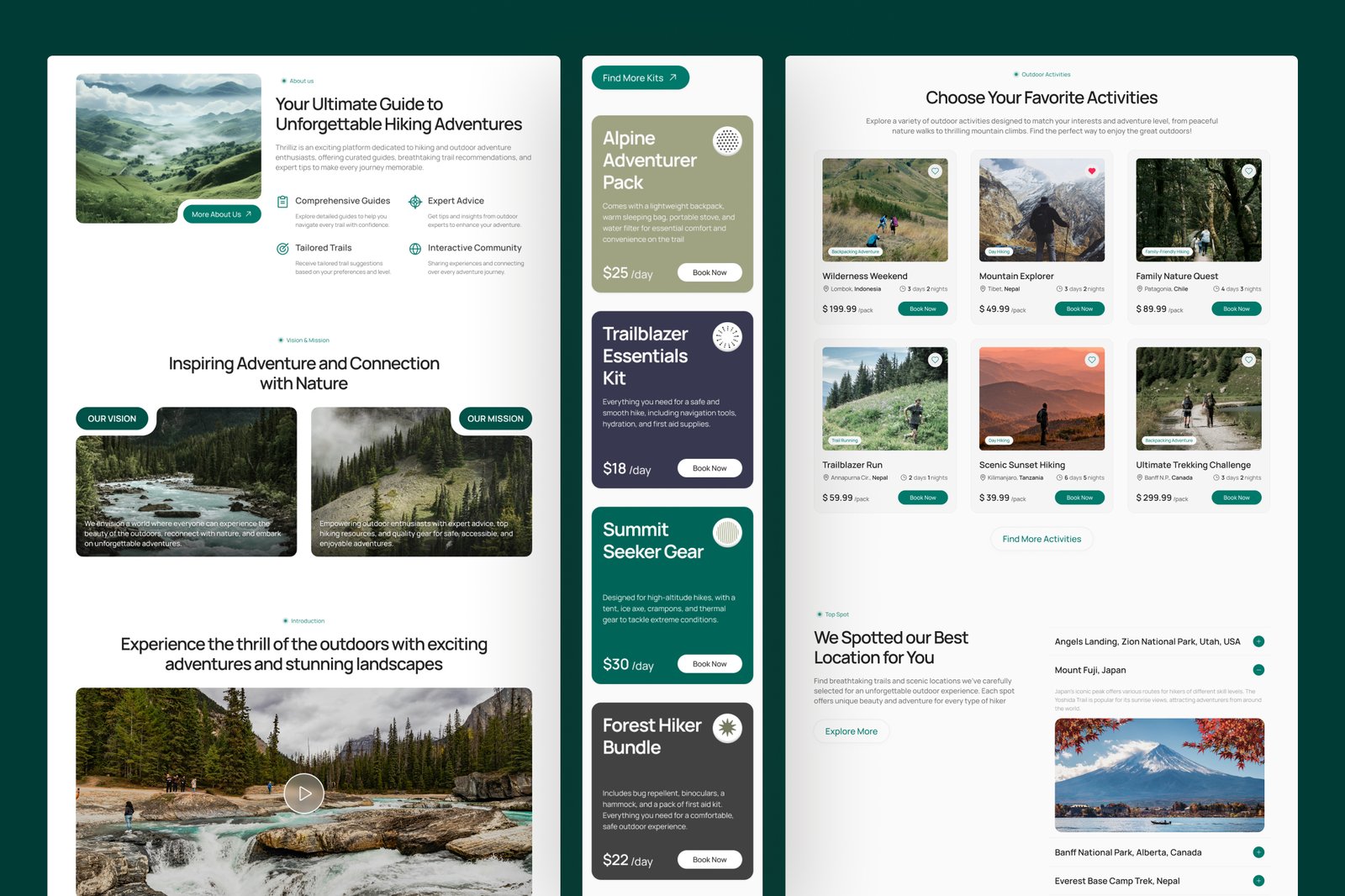Click the Interactive Community globe icon
This screenshot has width=1345, height=896.
click(414, 249)
